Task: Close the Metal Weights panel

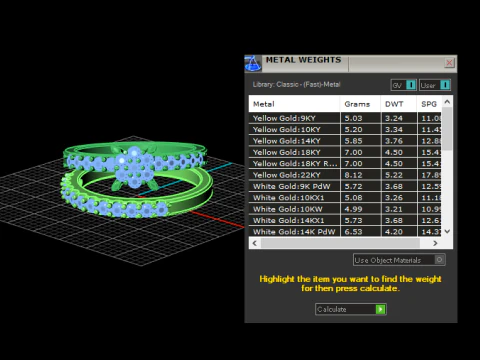Action: click(x=449, y=63)
